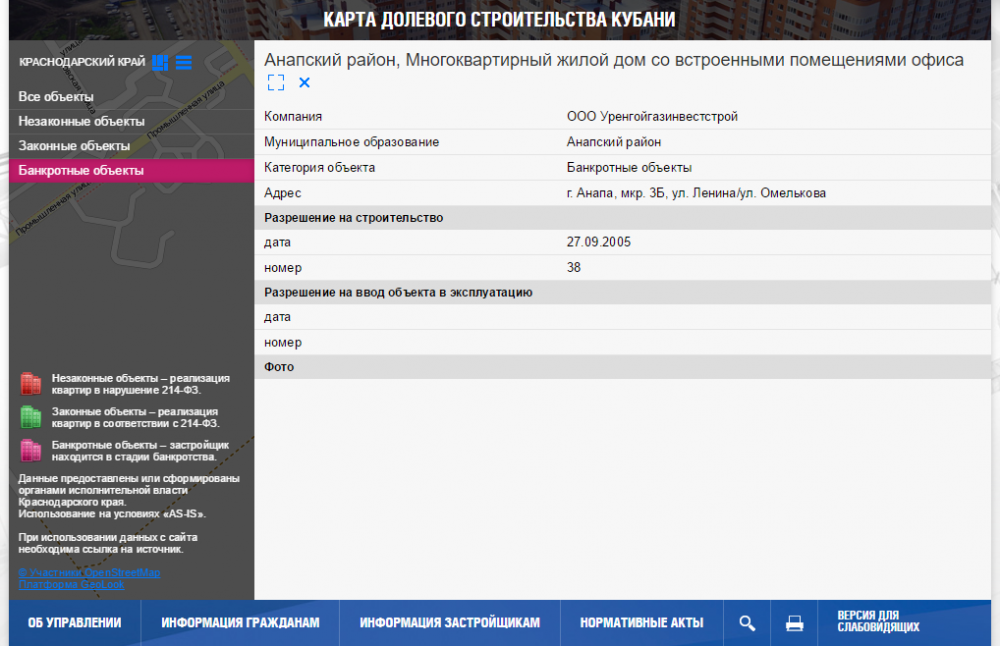Enable 'Версия для слабовидящих' mode
Image resolution: width=1000 pixels, height=646 pixels.
point(878,622)
